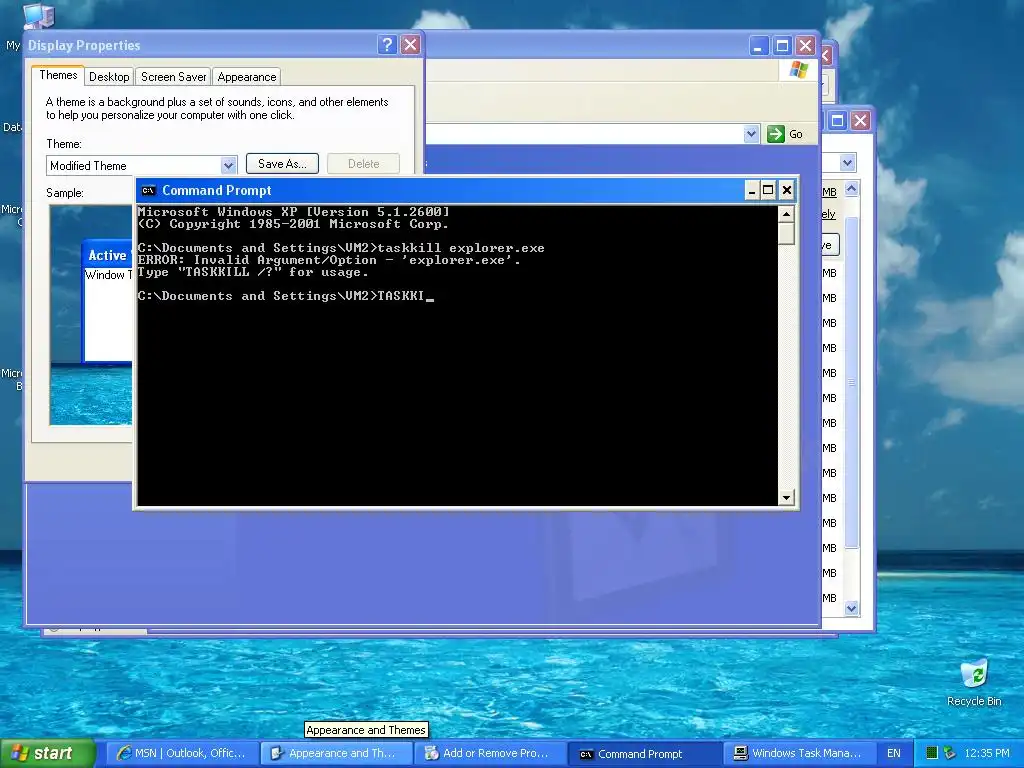Minimize the Command Prompt window
Viewport: 1024px width, 768px height.
[x=752, y=190]
